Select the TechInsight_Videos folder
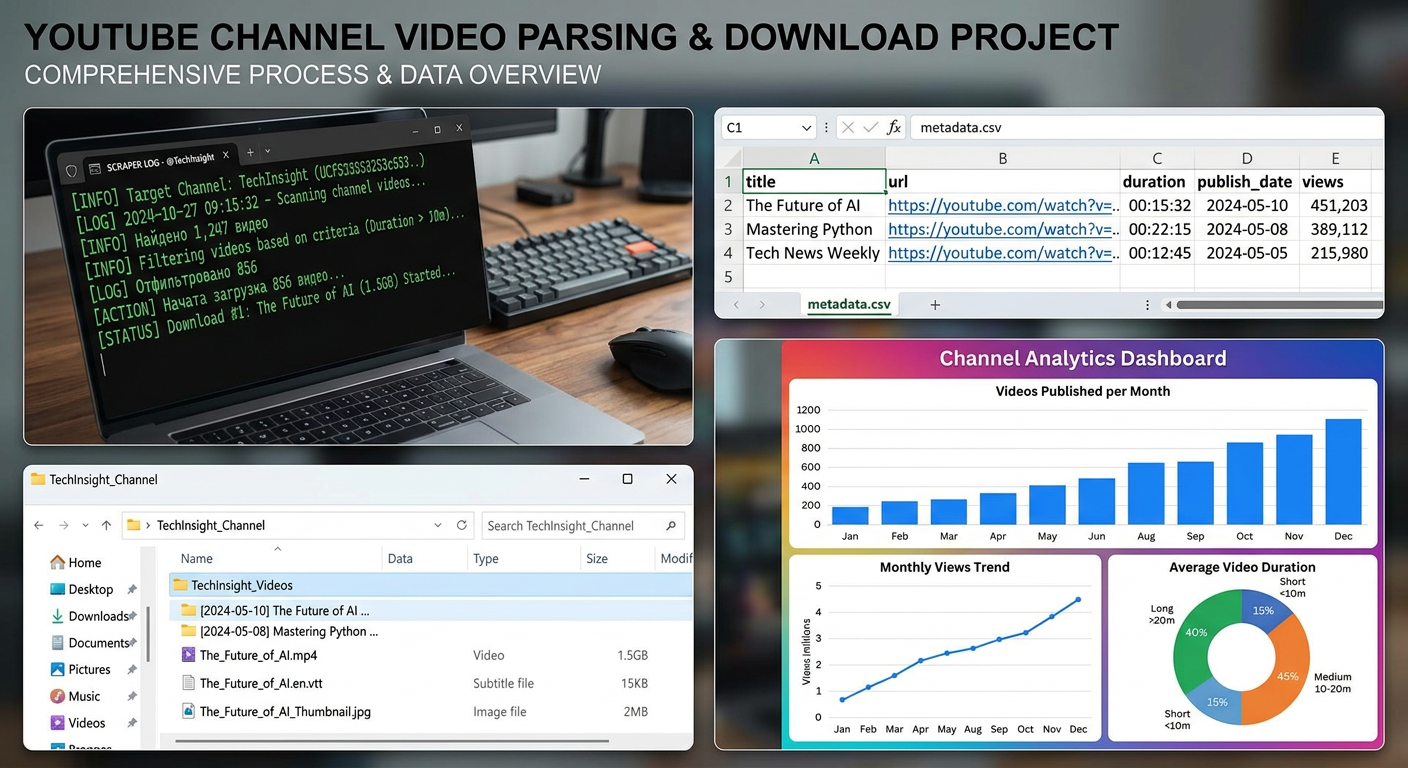This screenshot has width=1408, height=768. (x=430, y=585)
